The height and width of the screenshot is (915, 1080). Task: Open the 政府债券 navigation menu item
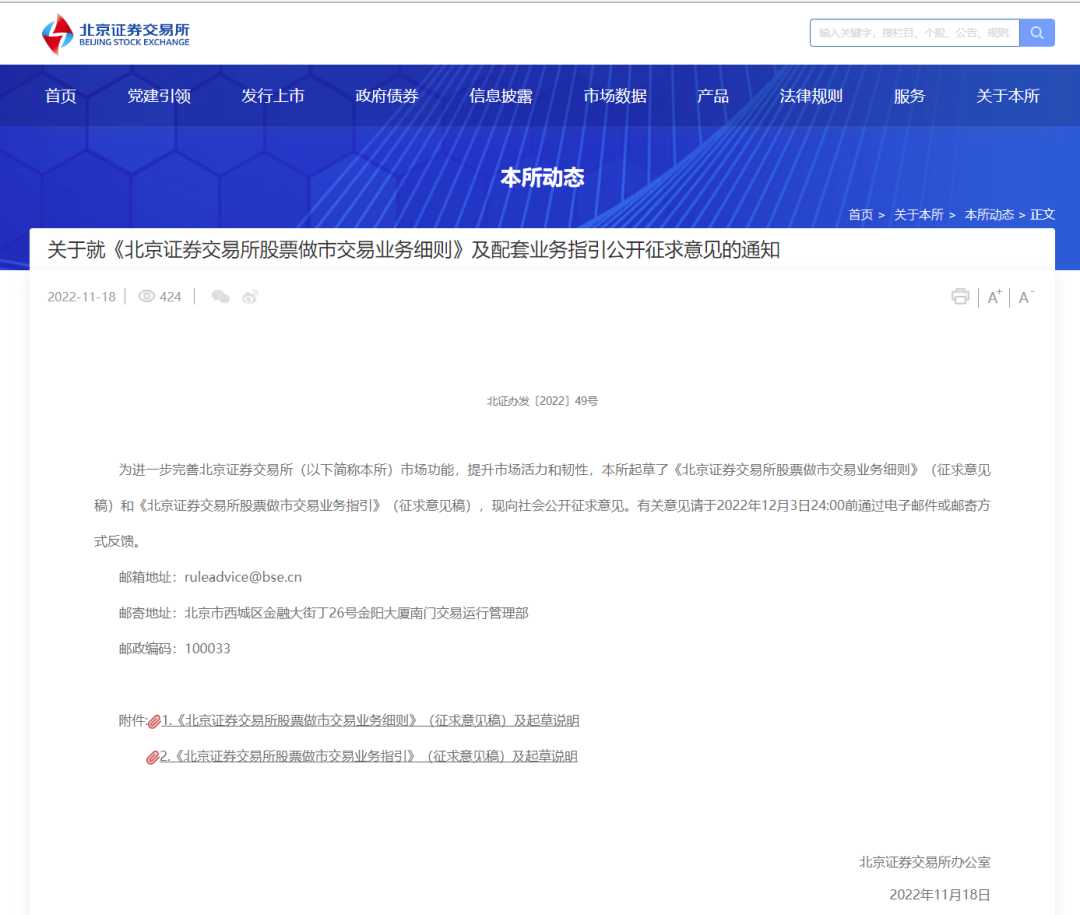tap(387, 96)
